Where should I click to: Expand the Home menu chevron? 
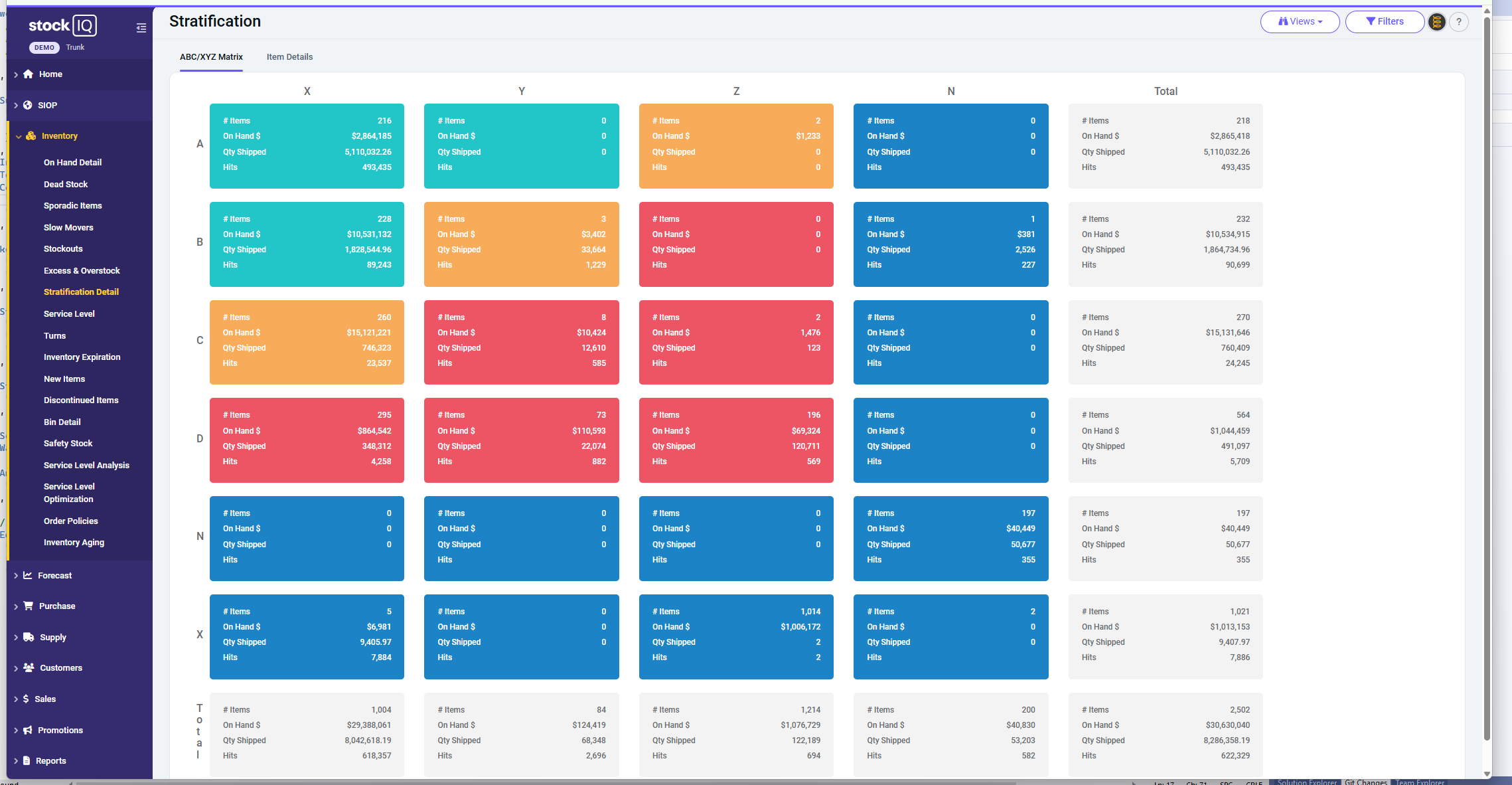pos(16,74)
